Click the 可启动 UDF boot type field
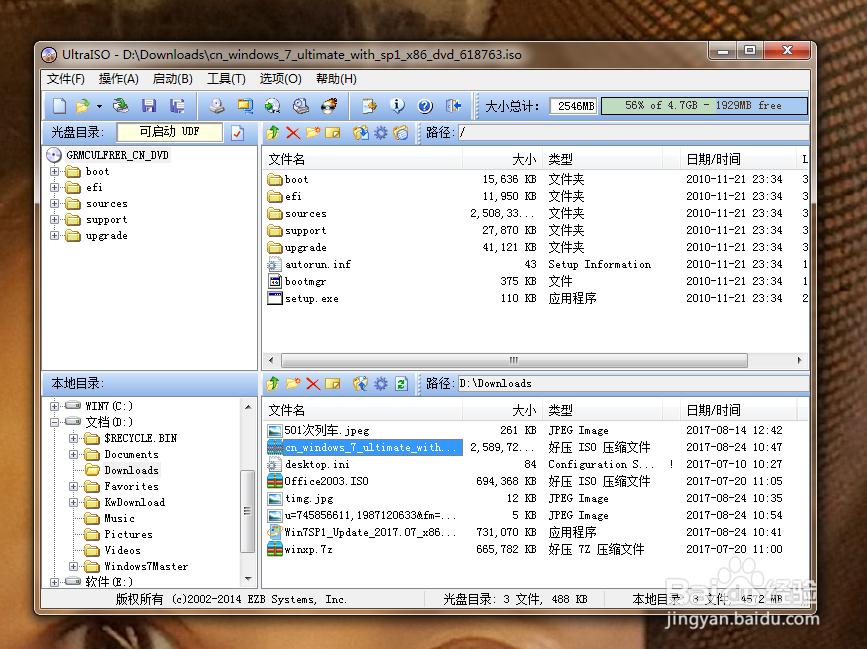Screen dimensions: 867x649 pyautogui.click(x=169, y=132)
